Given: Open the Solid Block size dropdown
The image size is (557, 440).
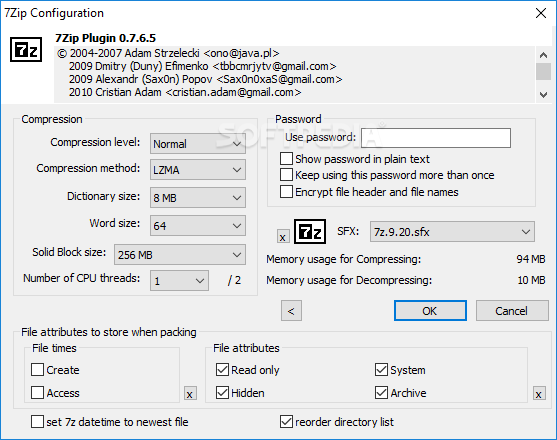Looking at the screenshot, I should tap(180, 255).
